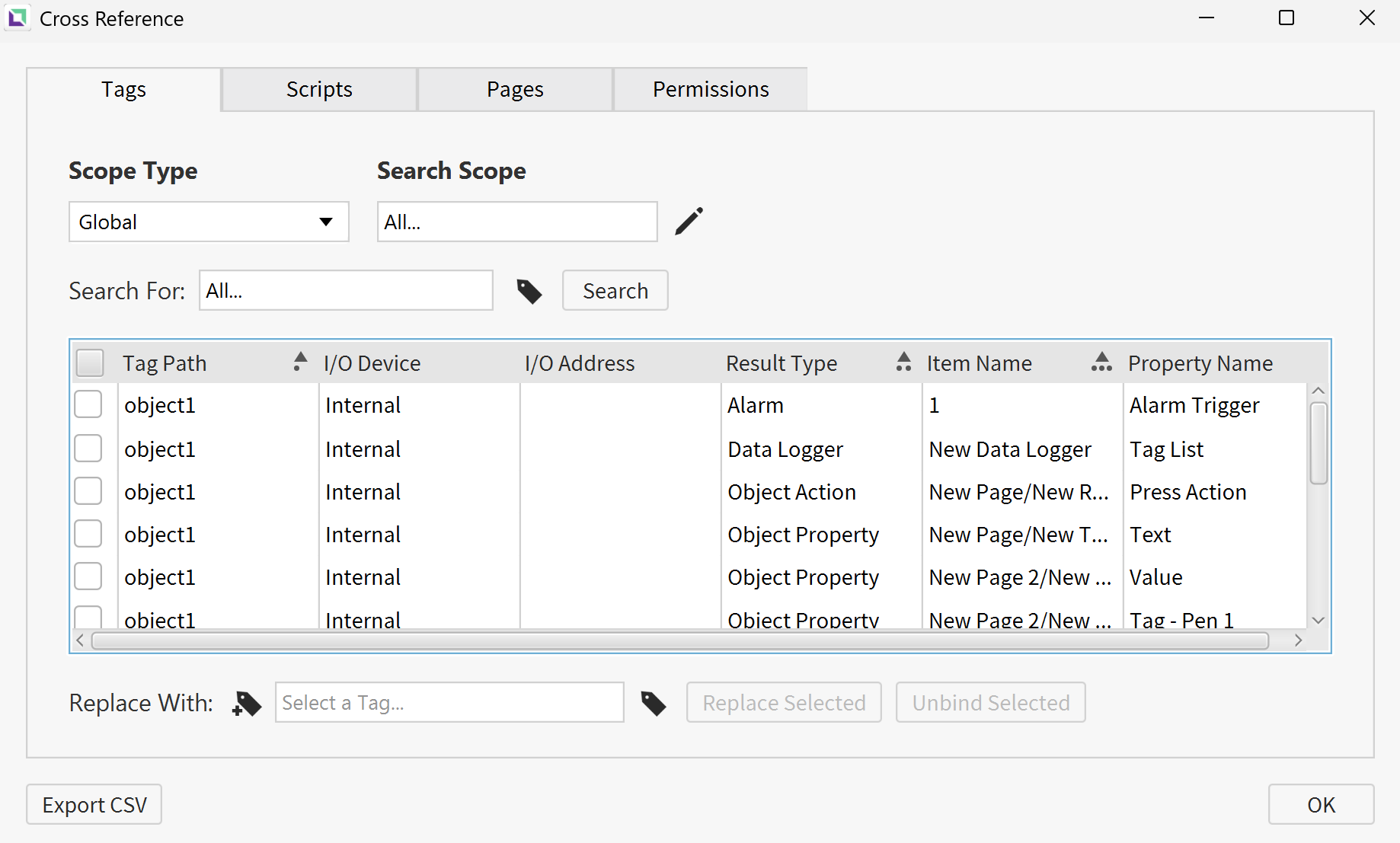Click the scroll-up arrow of results table

(1318, 391)
